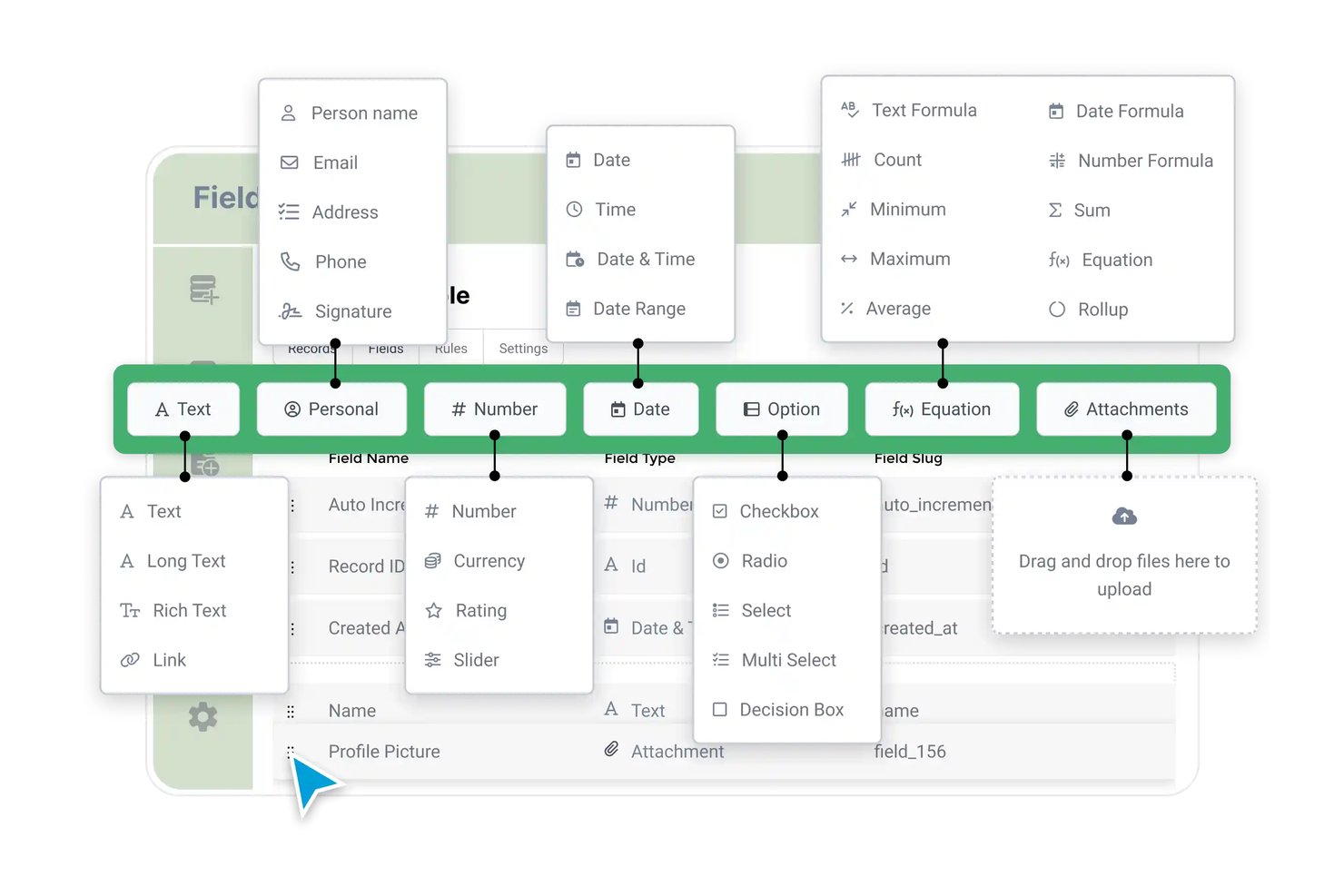This screenshot has height=896, width=1344.
Task: Click the Personal category button
Action: tap(331, 409)
